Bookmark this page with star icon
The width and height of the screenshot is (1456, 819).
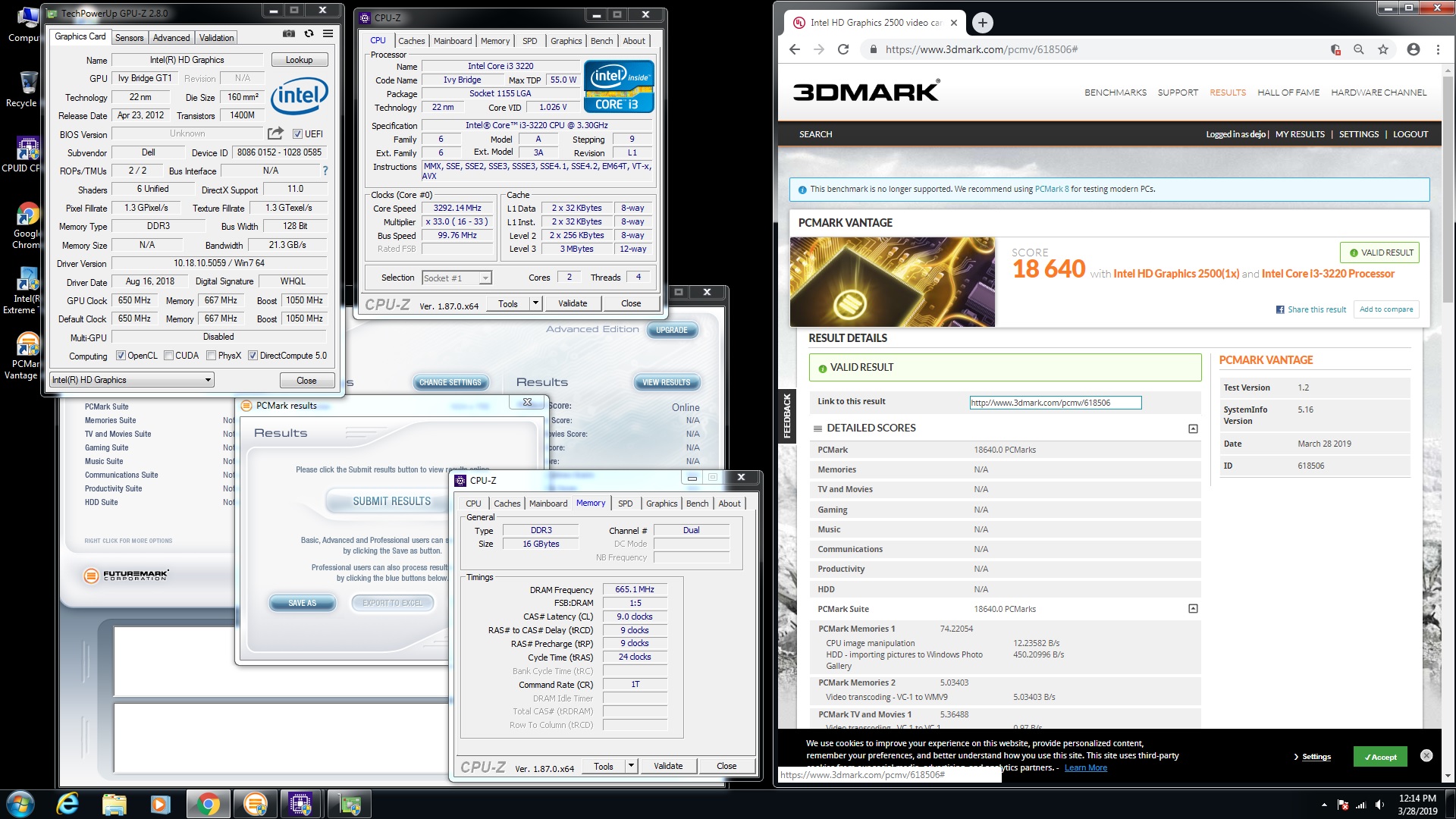(1383, 49)
